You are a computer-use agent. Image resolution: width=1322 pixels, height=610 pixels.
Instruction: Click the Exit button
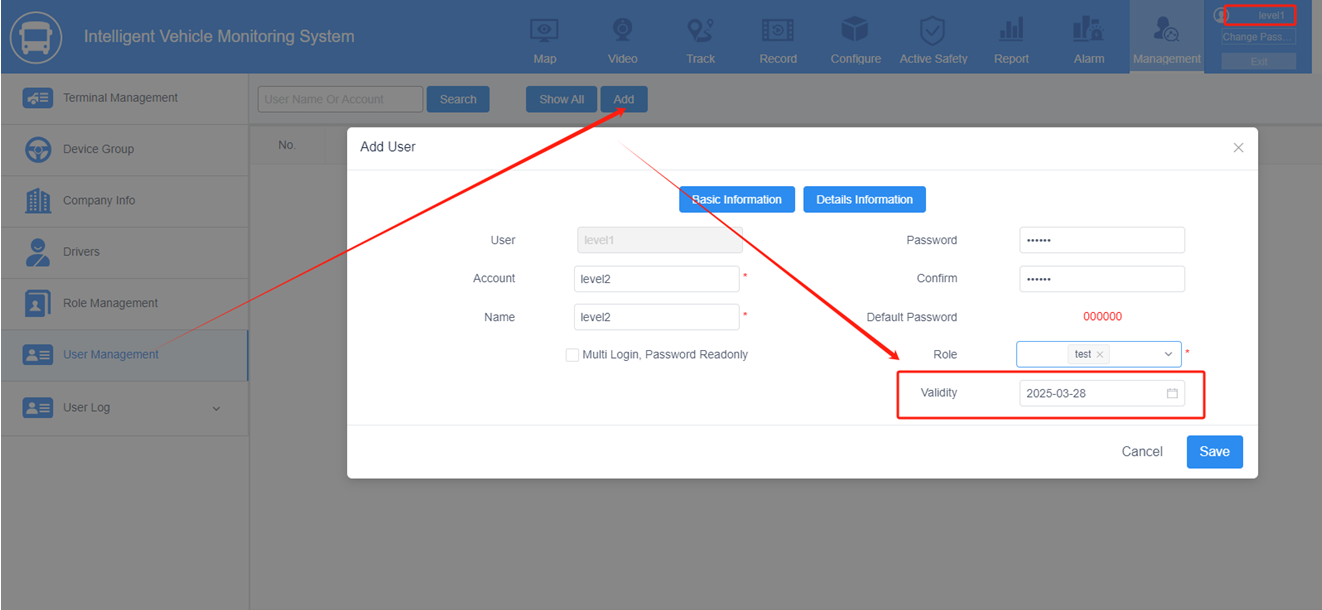pyautogui.click(x=1258, y=62)
